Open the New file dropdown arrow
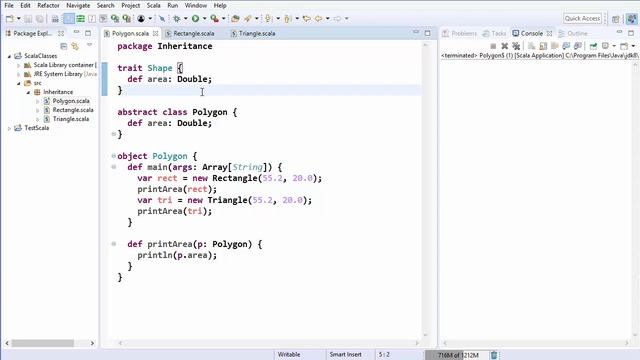 pyautogui.click(x=18, y=19)
